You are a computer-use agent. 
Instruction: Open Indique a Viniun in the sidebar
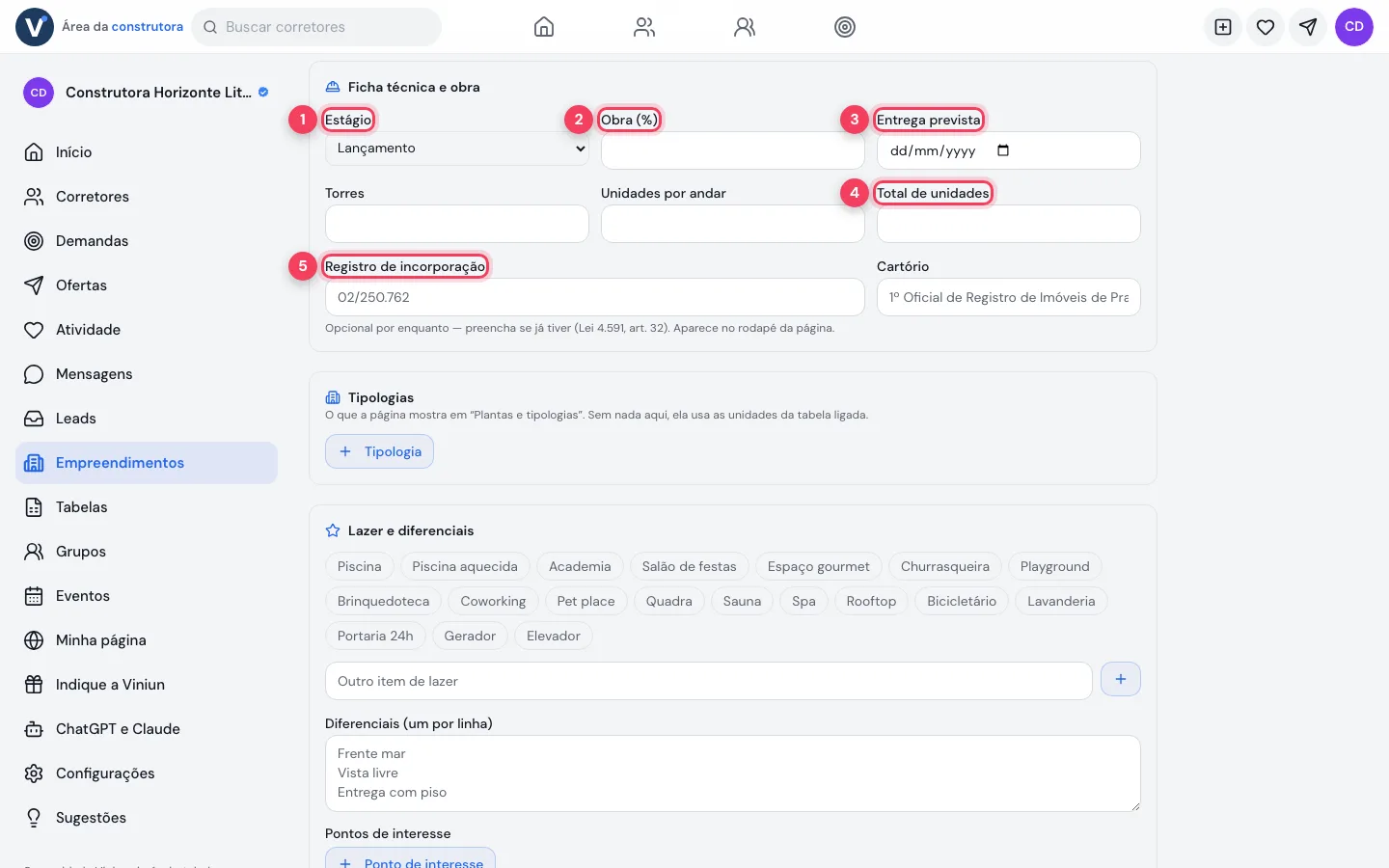(x=147, y=685)
